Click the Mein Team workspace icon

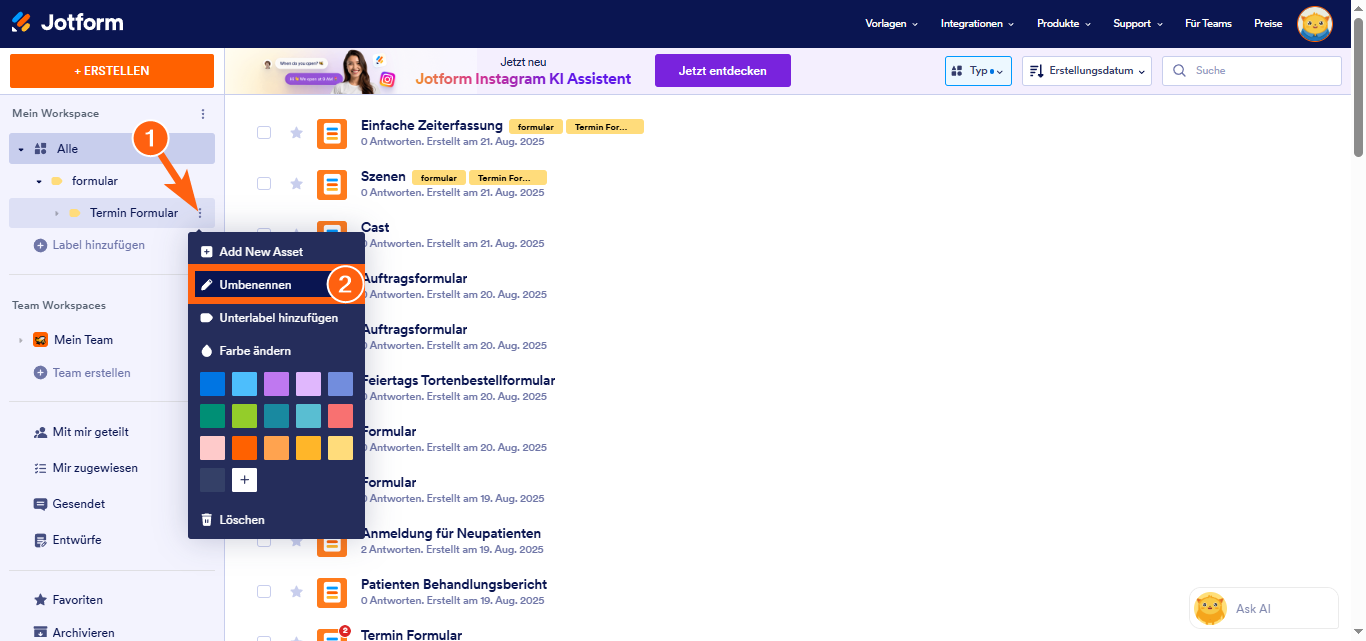(41, 340)
